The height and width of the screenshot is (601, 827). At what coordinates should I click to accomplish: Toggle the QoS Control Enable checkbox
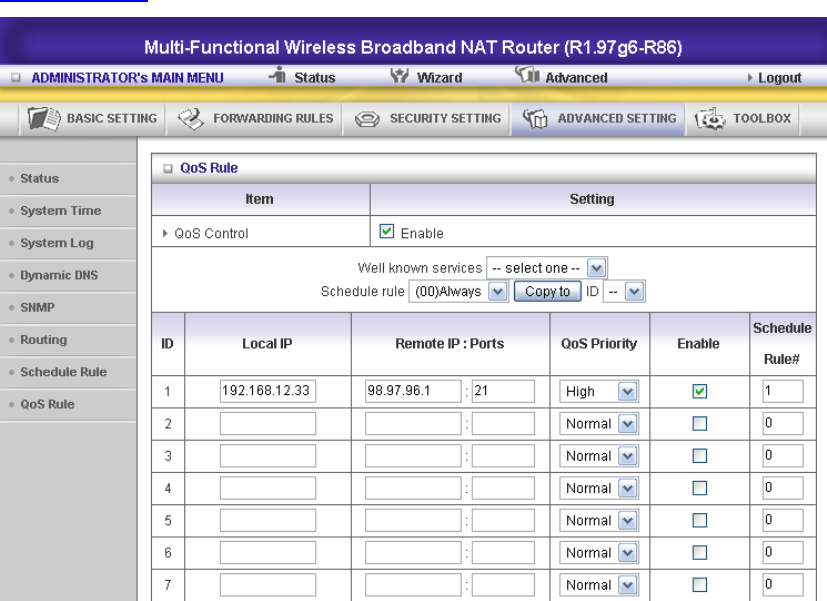click(387, 231)
